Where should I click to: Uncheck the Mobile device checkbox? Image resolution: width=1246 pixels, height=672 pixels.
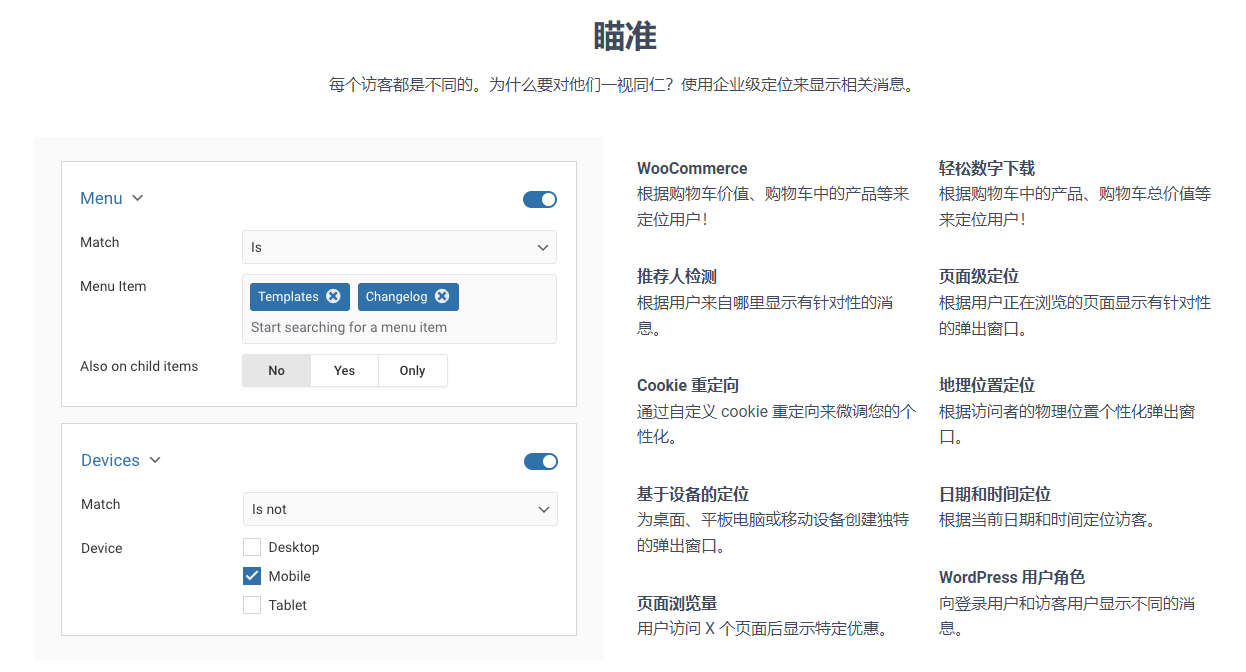pyautogui.click(x=252, y=576)
